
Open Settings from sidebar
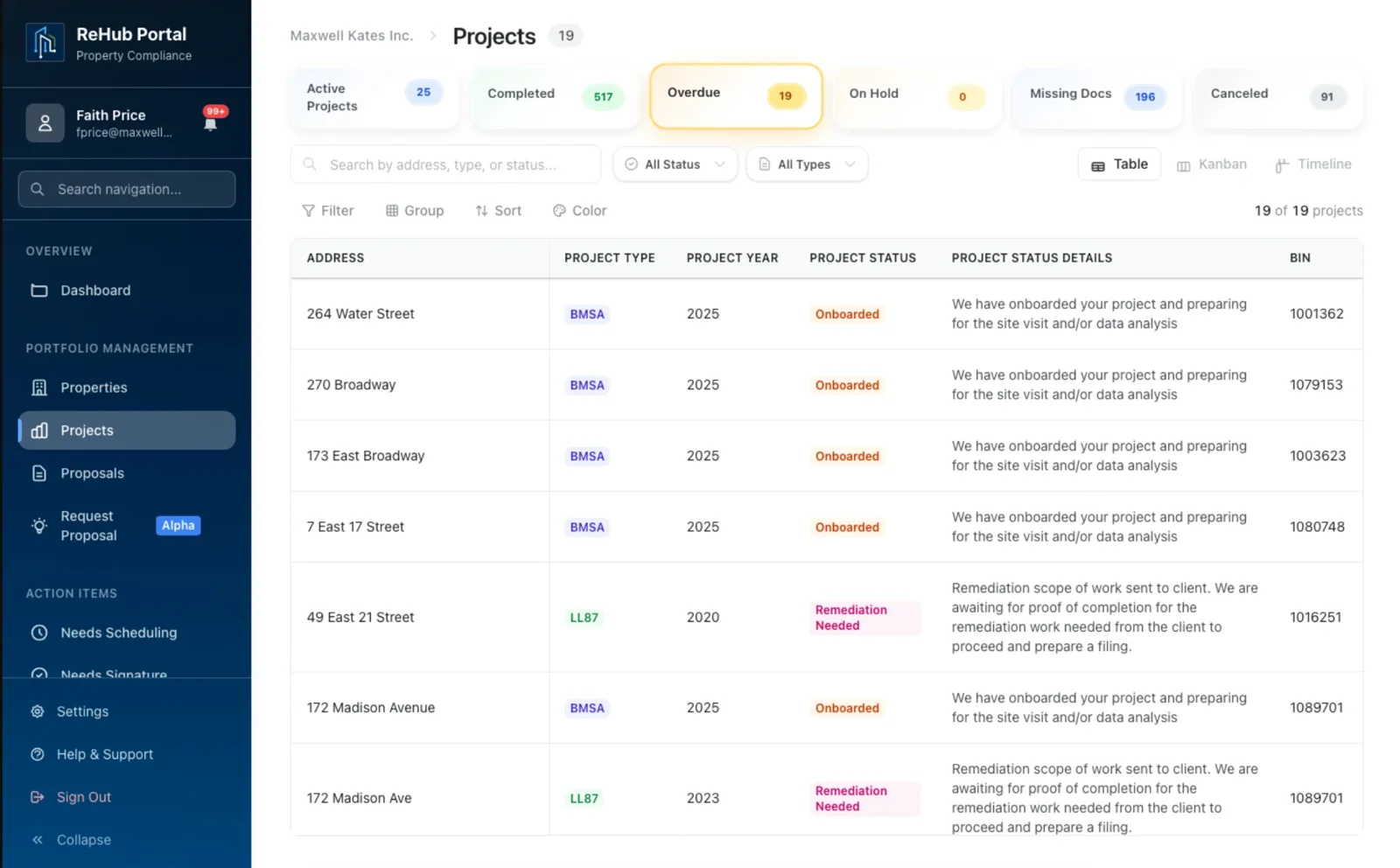point(82,711)
